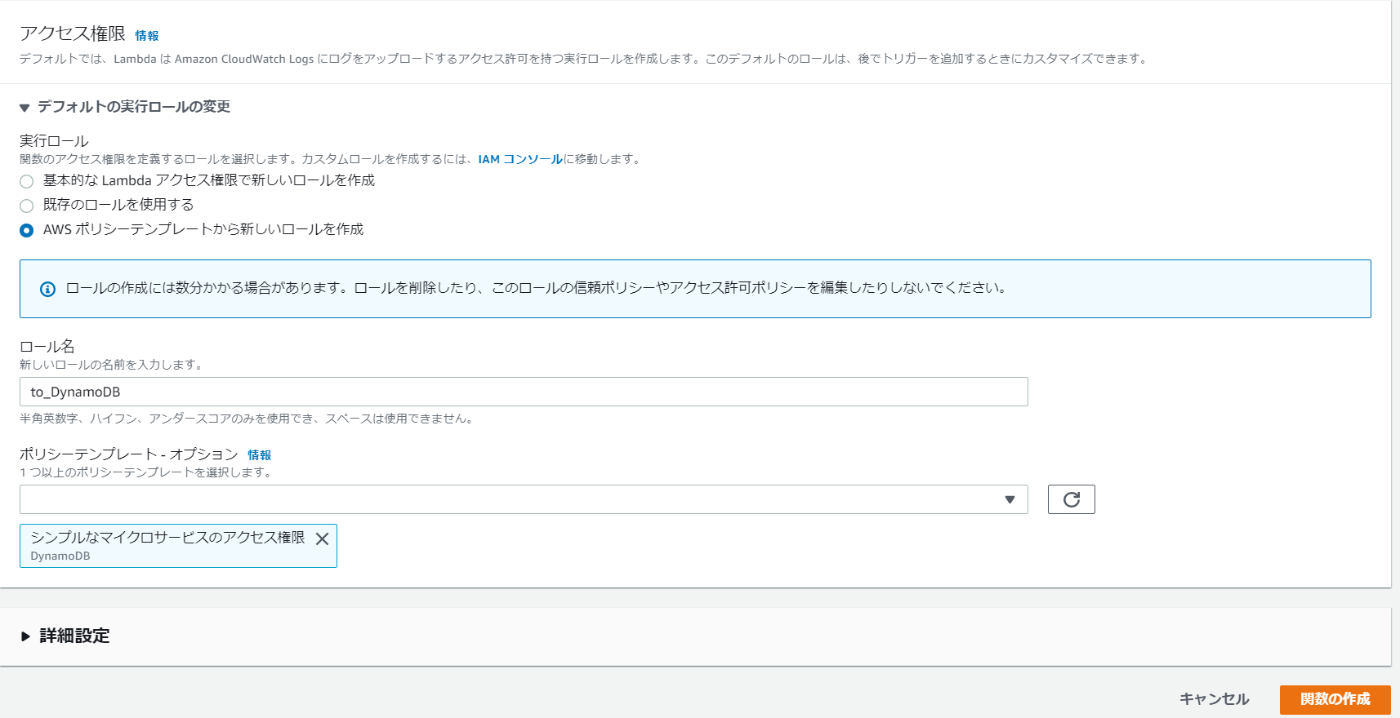1400x718 pixels.
Task: Click ロールの作成には数分かかる notice text
Action: pos(535,288)
